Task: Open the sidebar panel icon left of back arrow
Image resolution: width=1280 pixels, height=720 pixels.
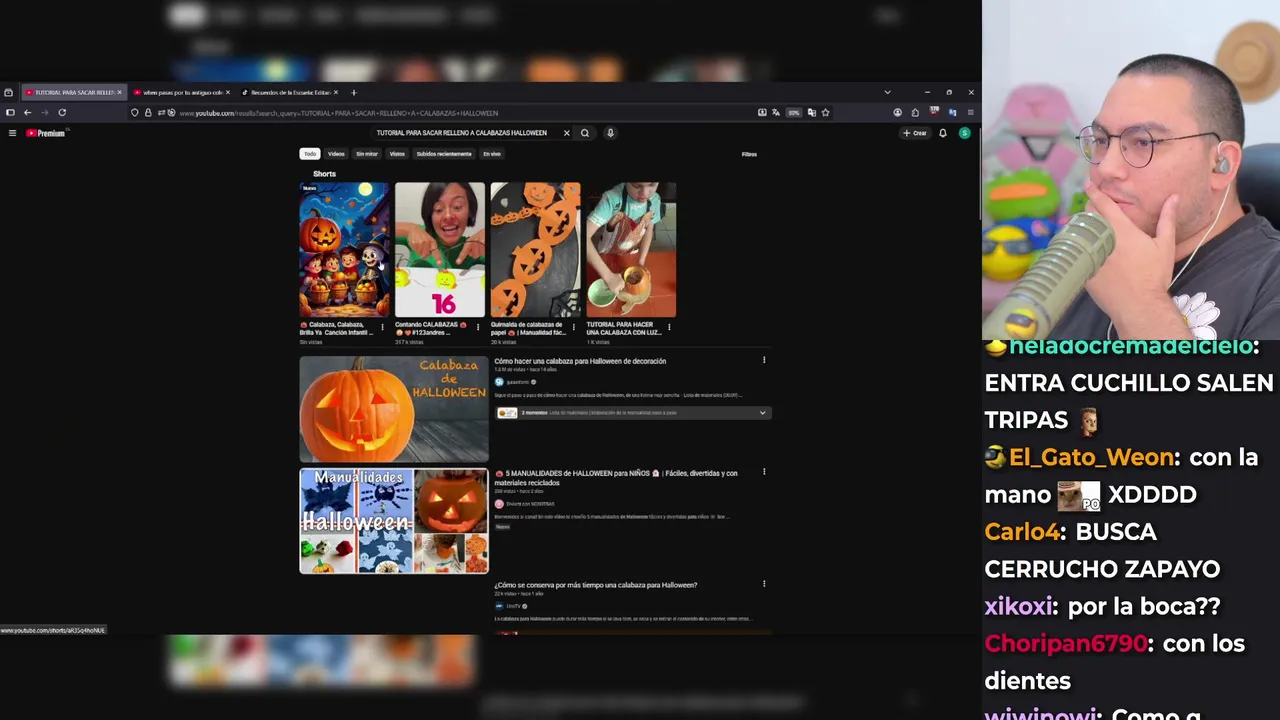Action: click(x=8, y=113)
